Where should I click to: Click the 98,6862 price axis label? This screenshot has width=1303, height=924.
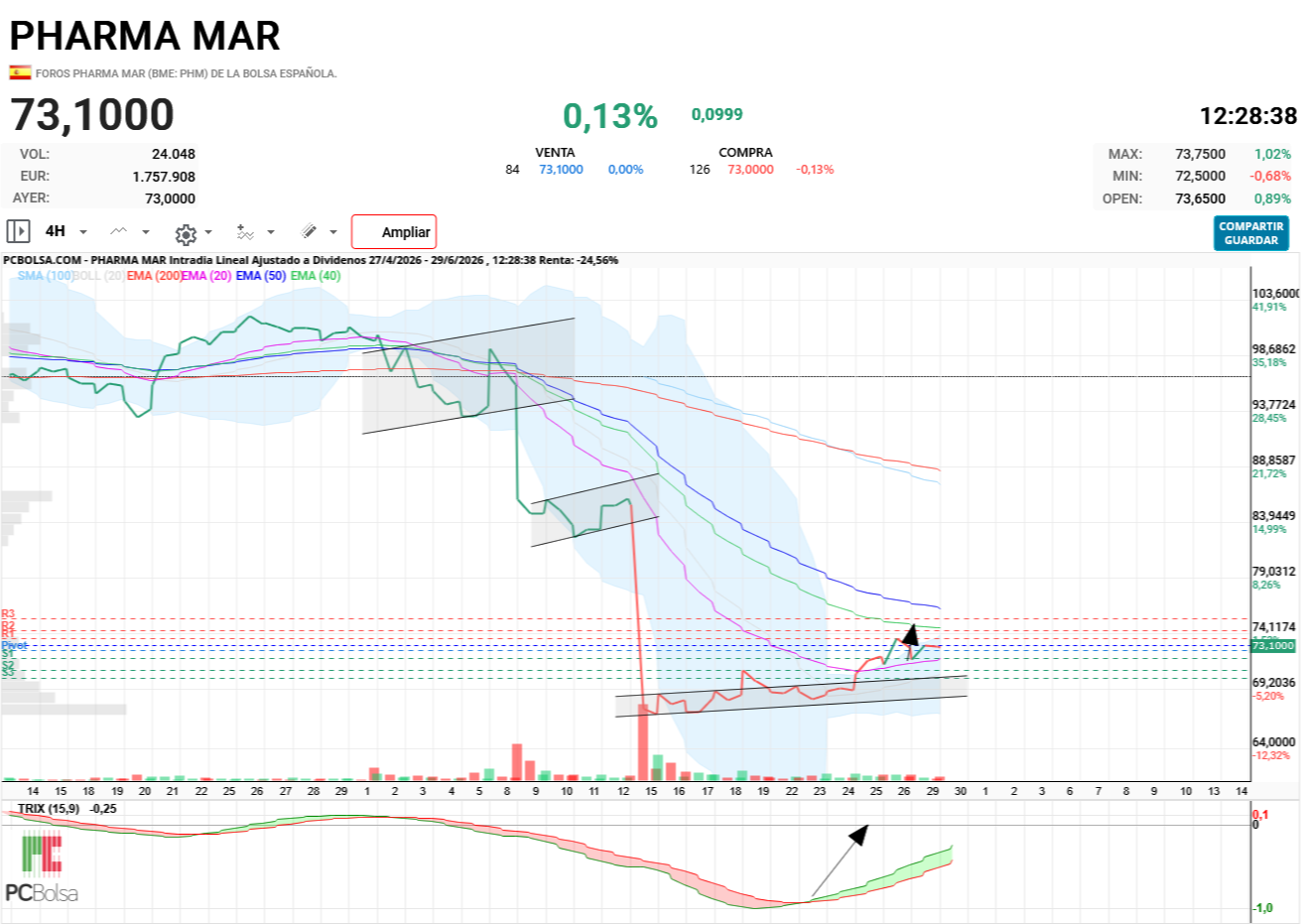coord(1274,349)
